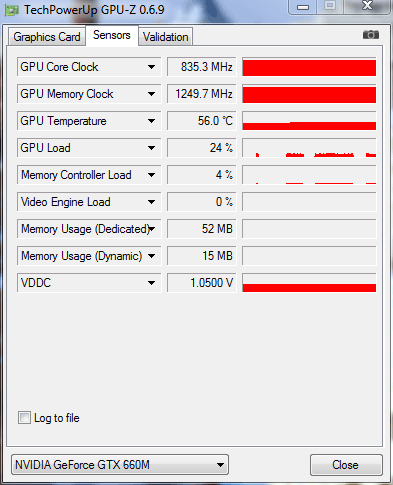Minimize the GPU-Z window
393x485 pixels.
[303, 7]
